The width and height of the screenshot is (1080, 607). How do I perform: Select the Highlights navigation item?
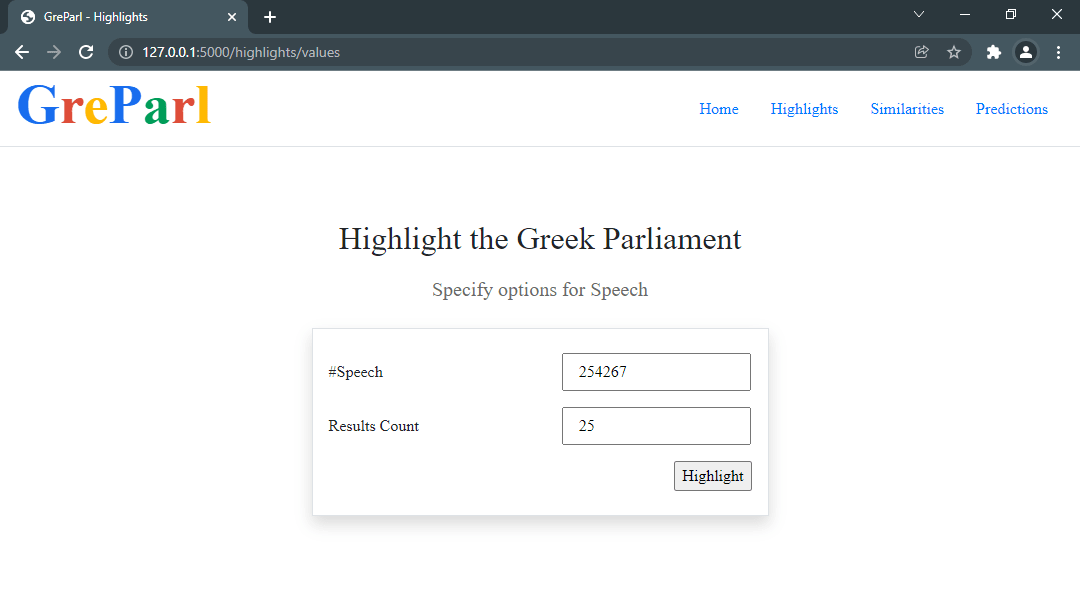pos(804,109)
